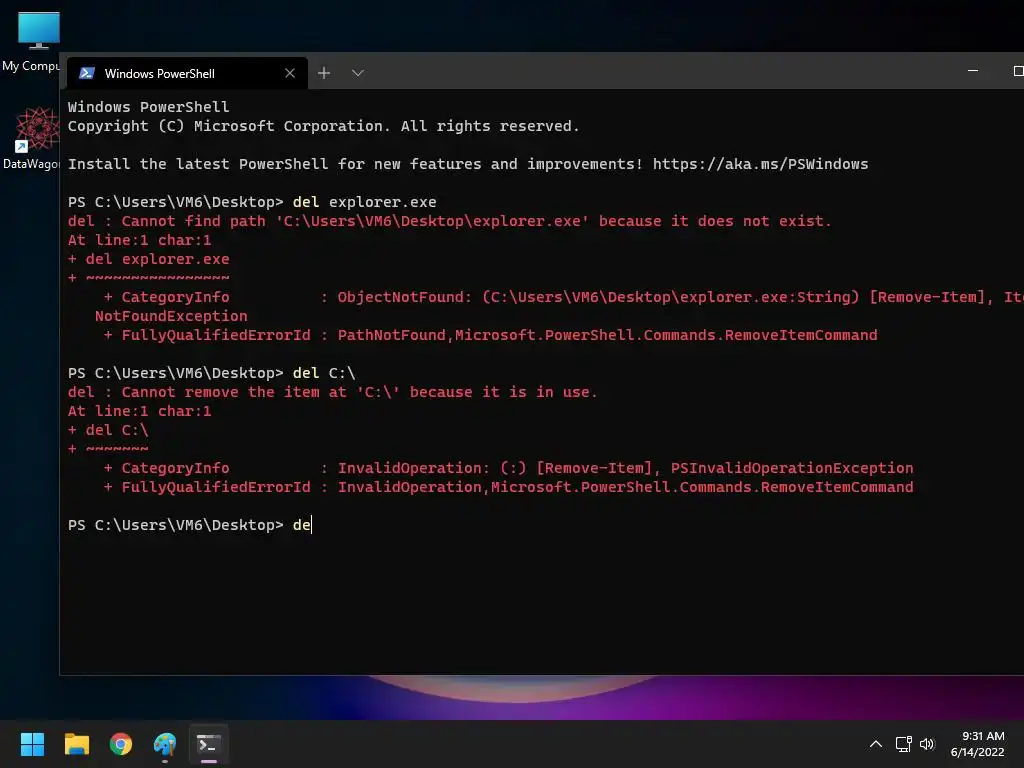The width and height of the screenshot is (1024, 768).
Task: Click the 'Copyright (C) Microsoft Corporation' line
Action: pyautogui.click(x=323, y=126)
